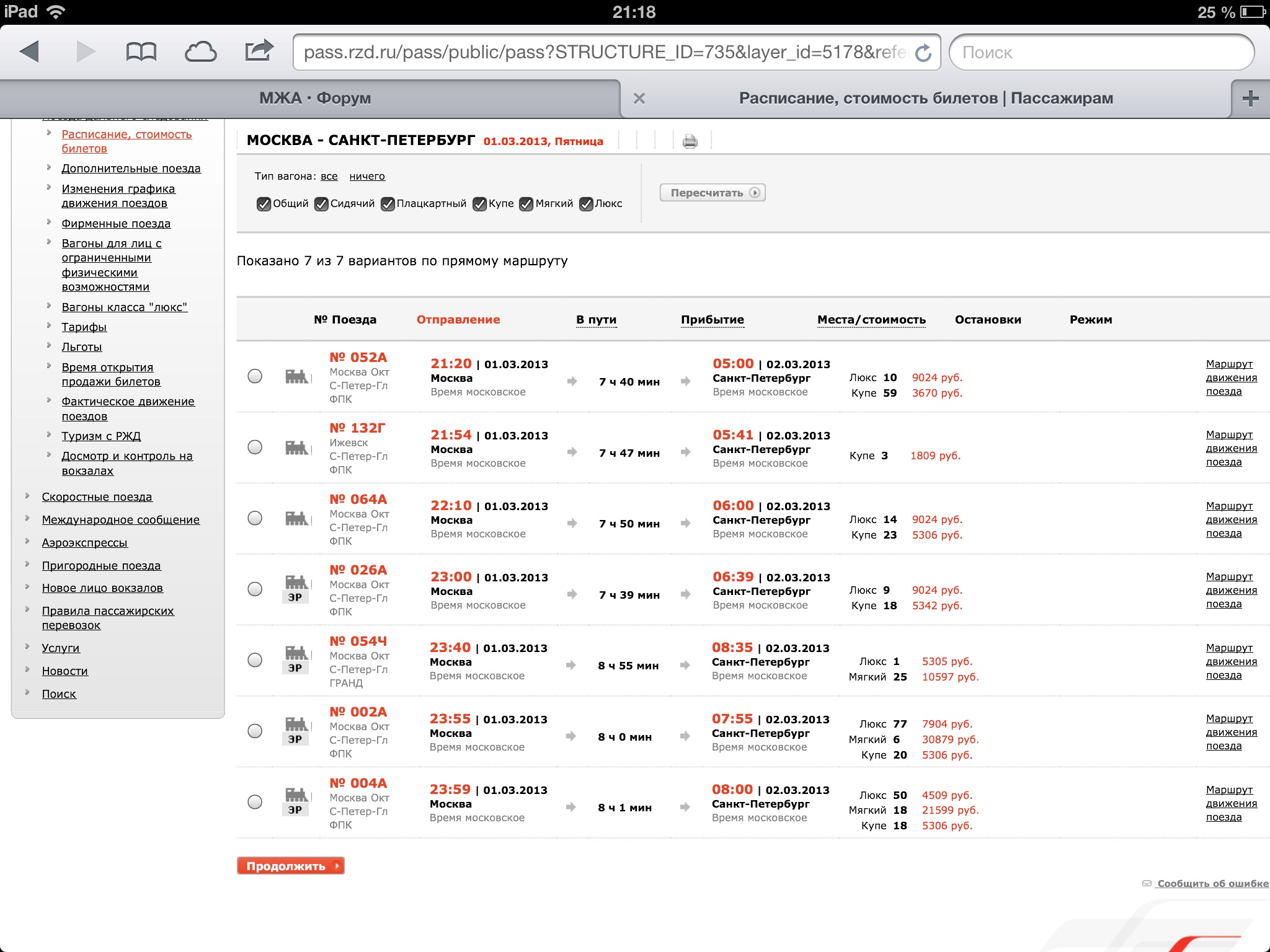Open the bookmarks book icon

tap(141, 52)
